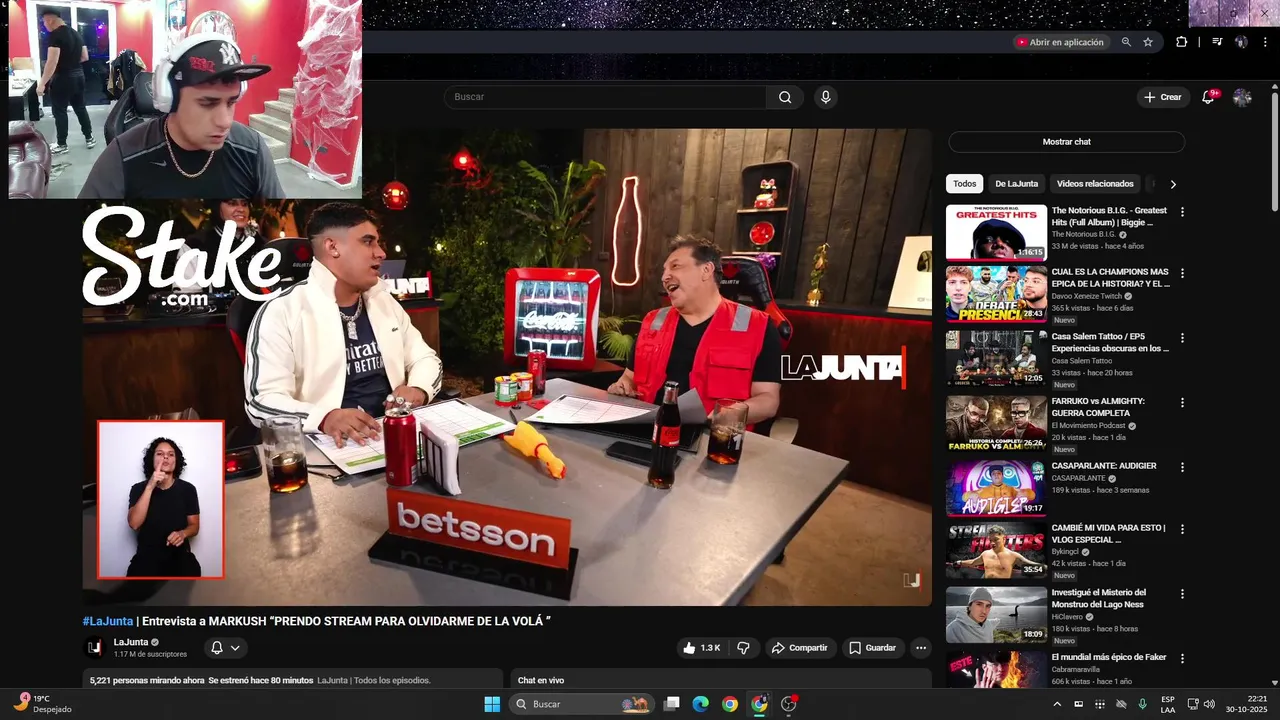Toggle the LaJunta notification bell dropdown
Image resolution: width=1280 pixels, height=720 pixels.
226,648
